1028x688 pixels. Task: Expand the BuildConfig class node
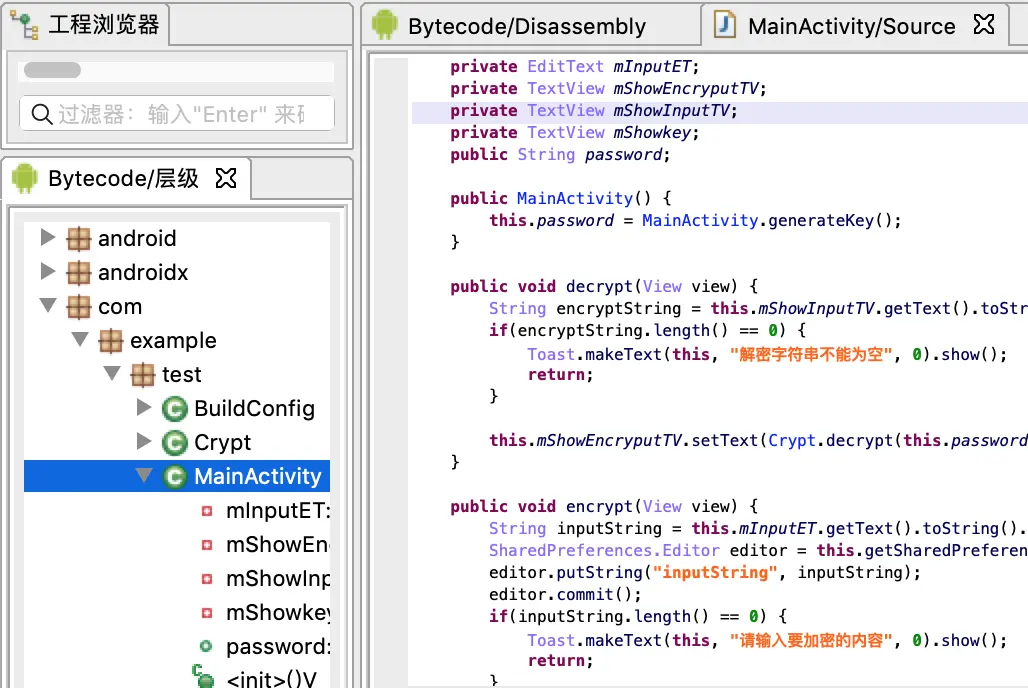144,408
